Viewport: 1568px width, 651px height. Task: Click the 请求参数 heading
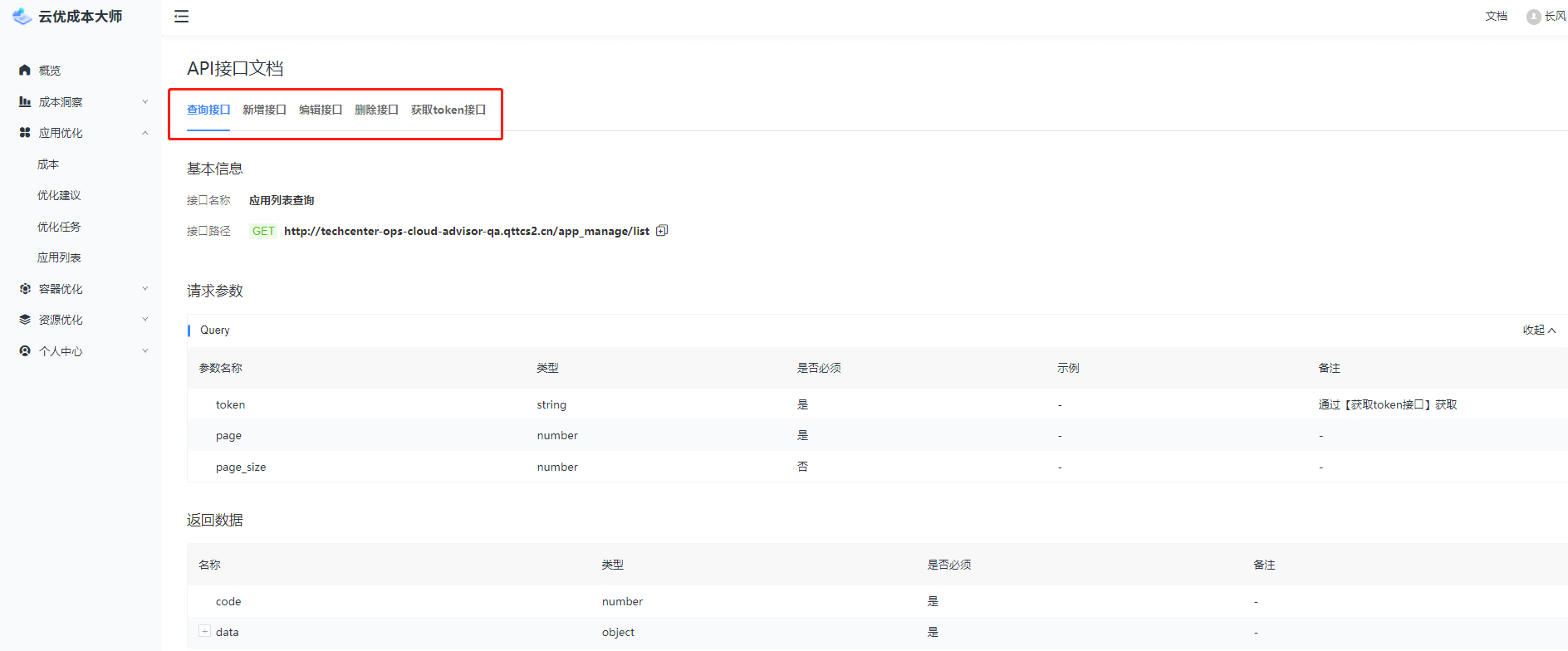[215, 291]
